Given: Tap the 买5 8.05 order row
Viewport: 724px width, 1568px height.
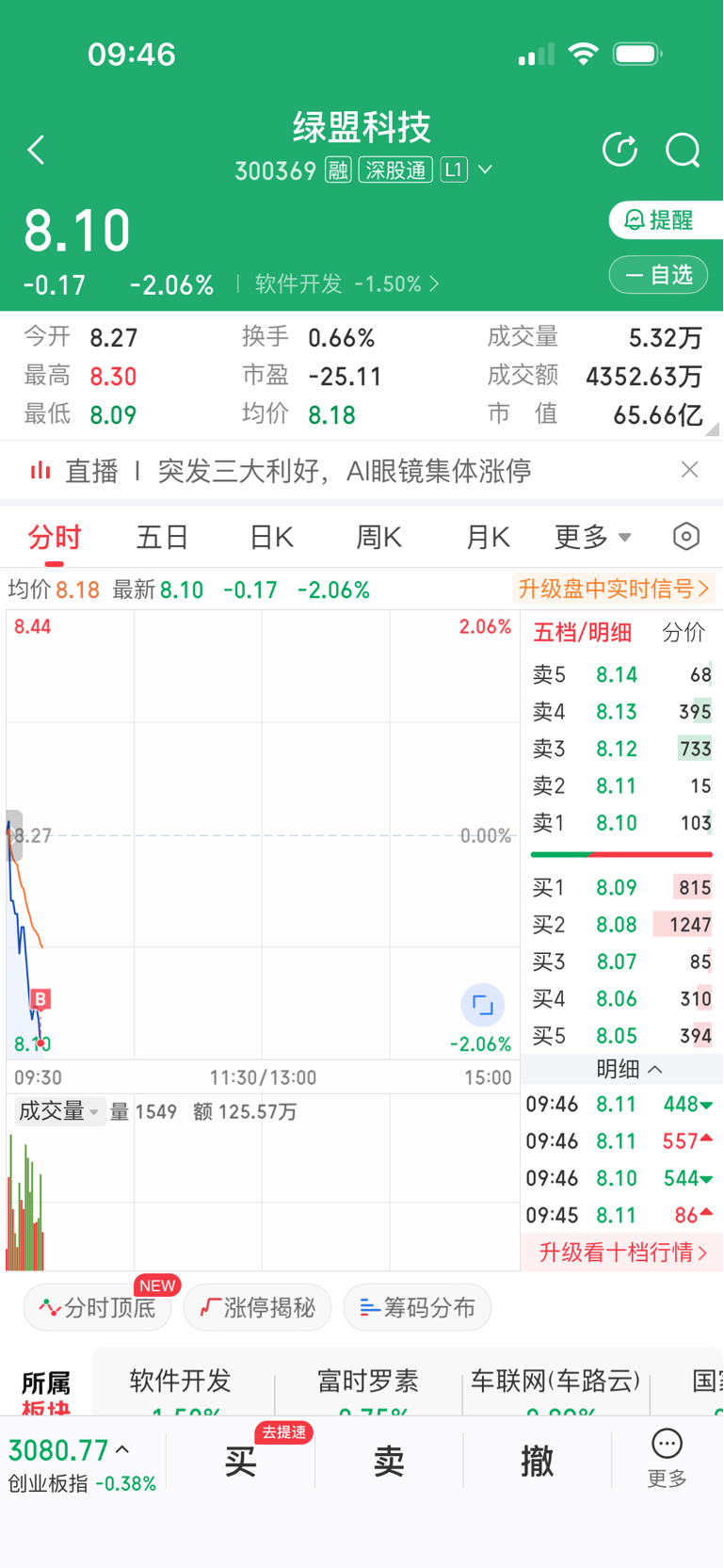Looking at the screenshot, I should click(621, 1036).
